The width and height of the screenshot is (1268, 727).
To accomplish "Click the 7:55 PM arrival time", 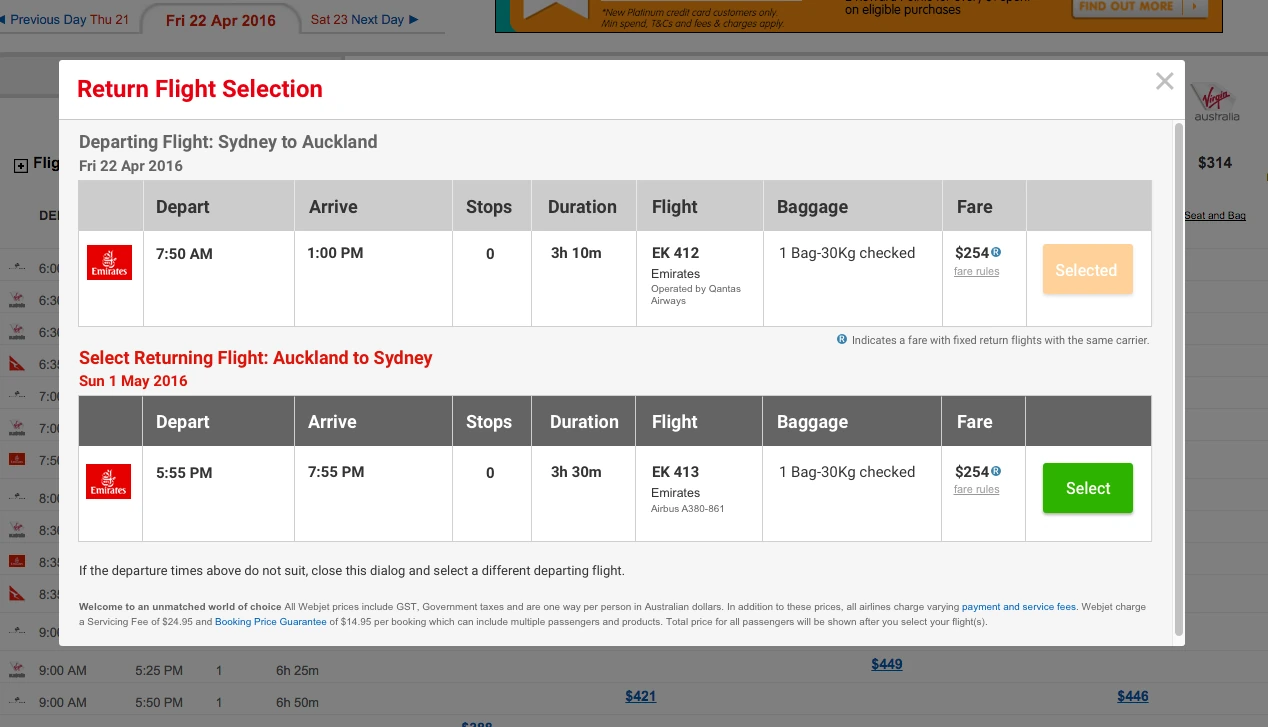I will (x=336, y=471).
